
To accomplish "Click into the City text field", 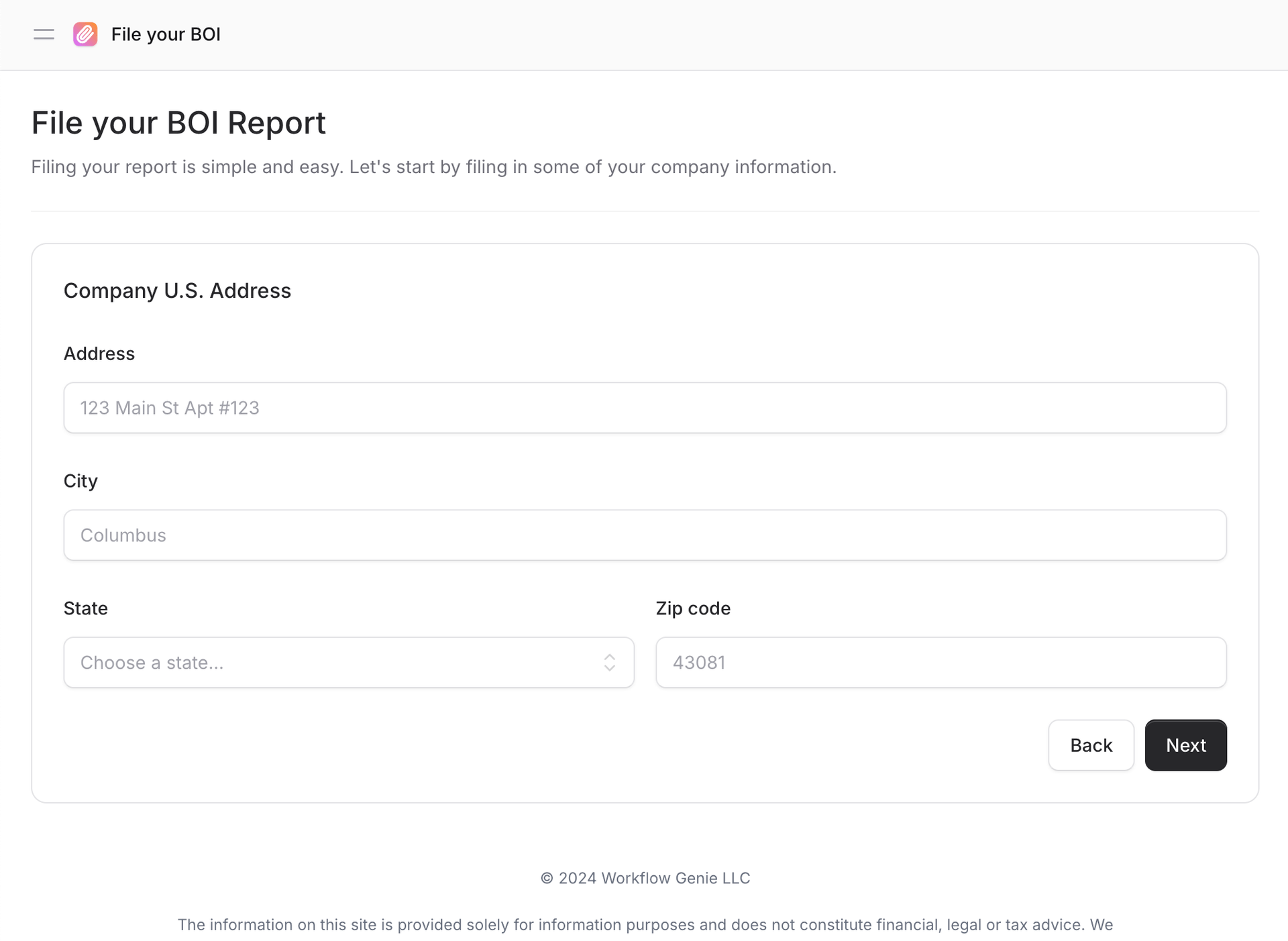I will 645,535.
